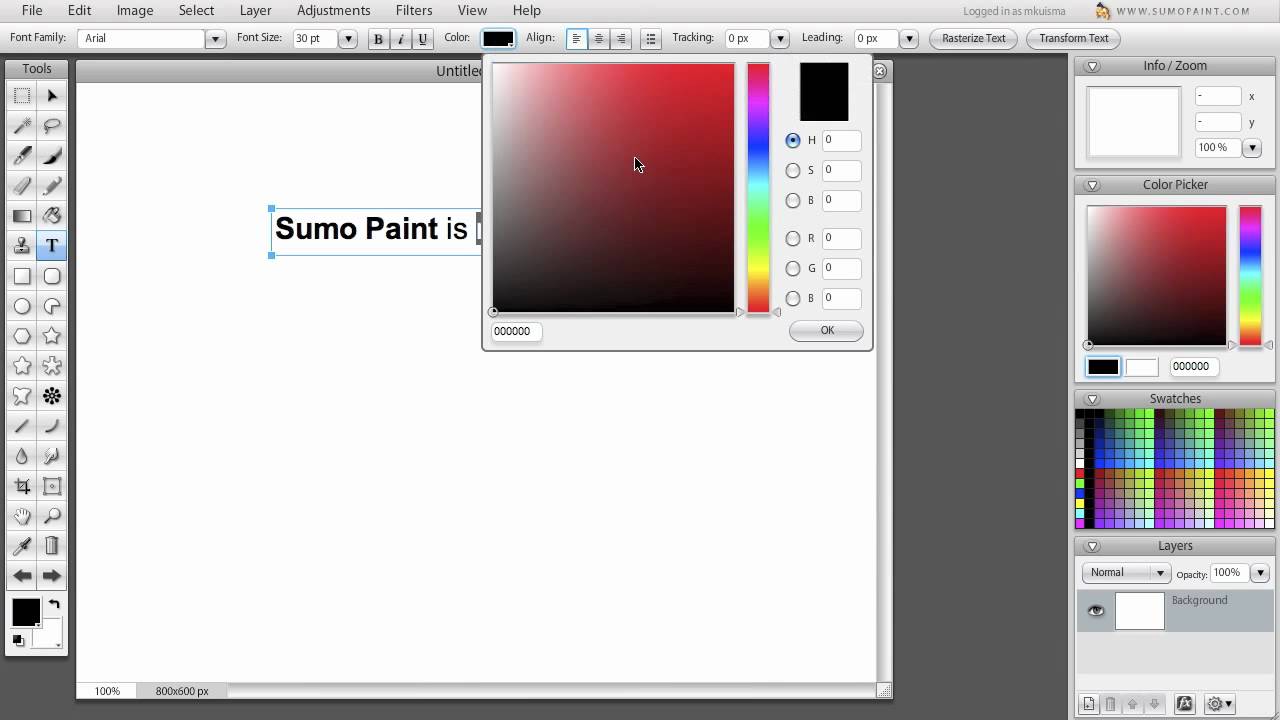Align text to the left

click(x=577, y=39)
